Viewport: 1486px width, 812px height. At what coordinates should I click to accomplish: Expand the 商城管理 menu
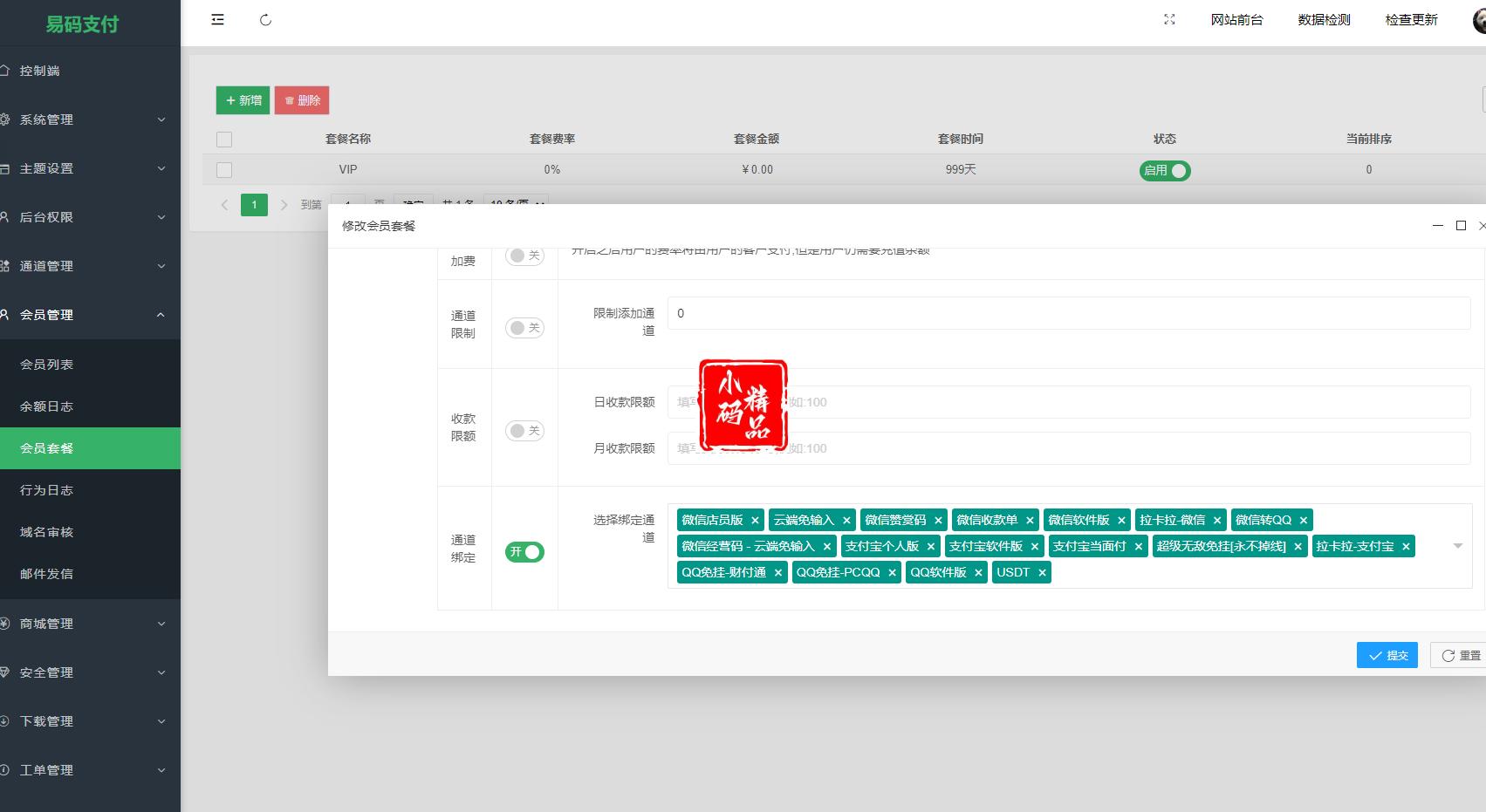tap(90, 624)
